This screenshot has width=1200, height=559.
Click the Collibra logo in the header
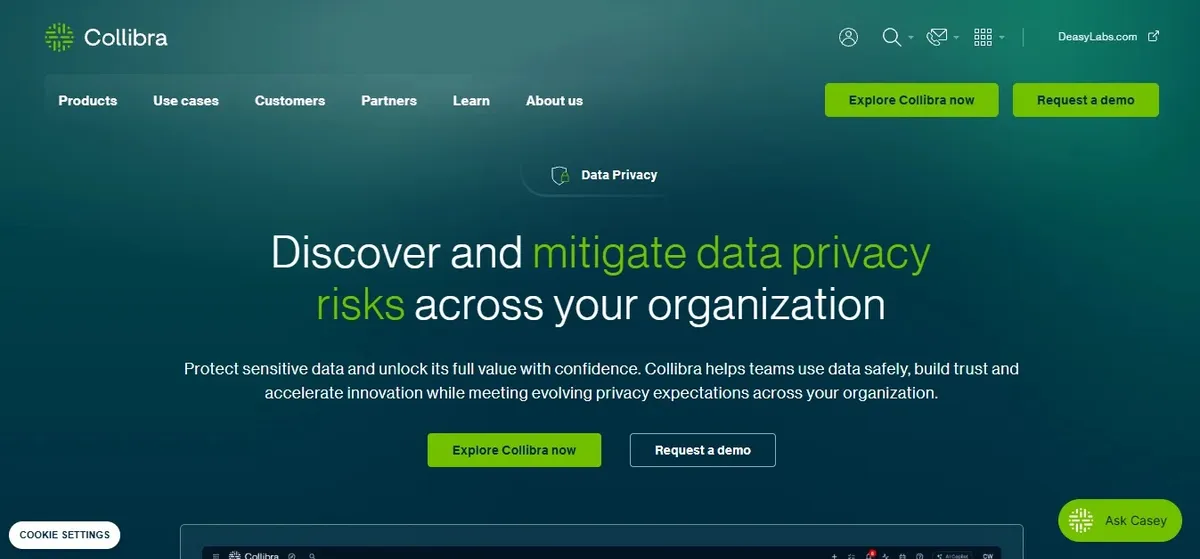pyautogui.click(x=106, y=38)
